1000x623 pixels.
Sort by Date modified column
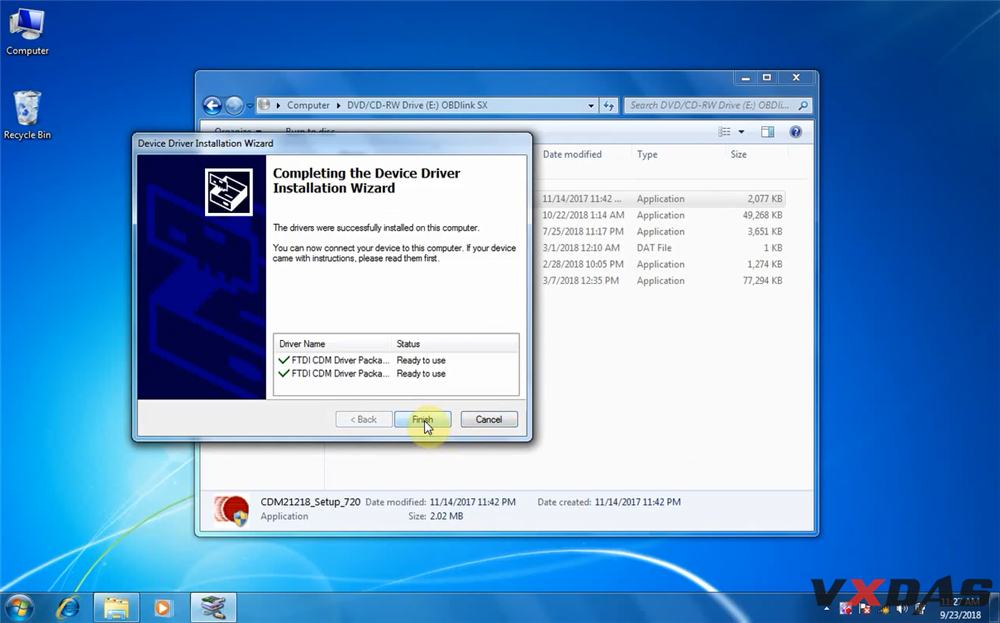coord(572,154)
